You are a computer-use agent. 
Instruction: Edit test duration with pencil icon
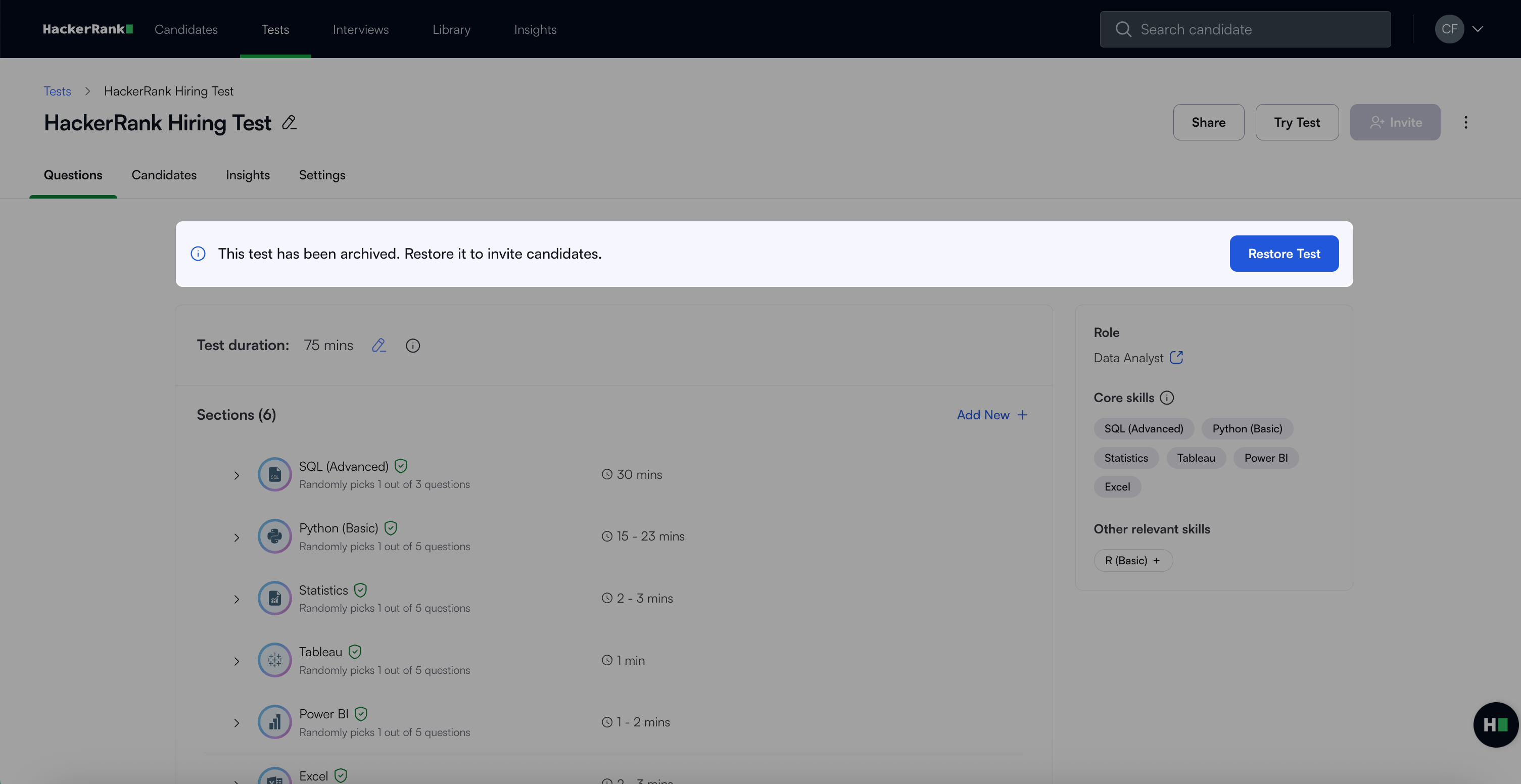(x=378, y=346)
